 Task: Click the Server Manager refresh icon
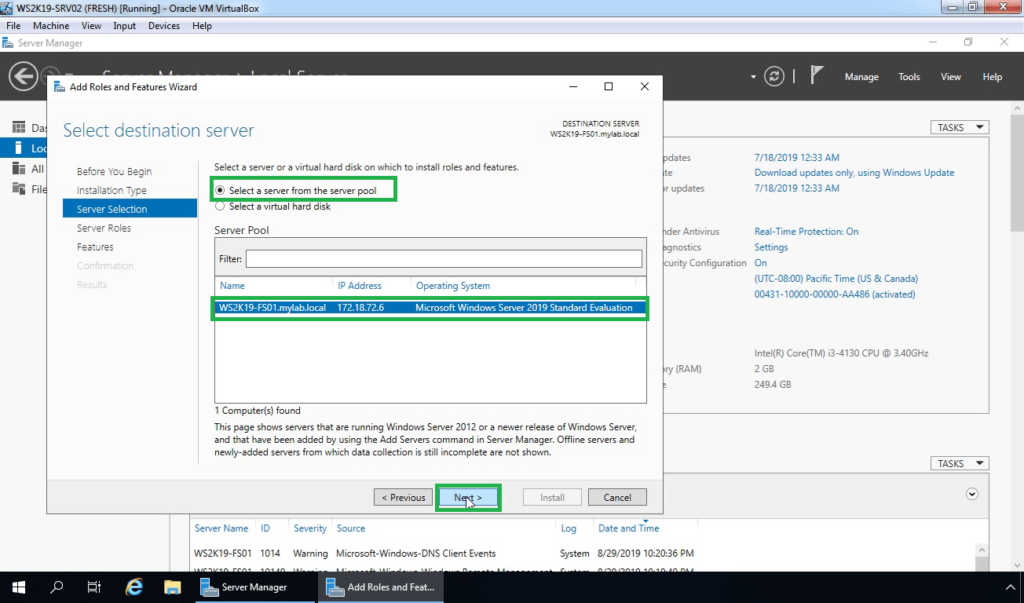(x=774, y=76)
